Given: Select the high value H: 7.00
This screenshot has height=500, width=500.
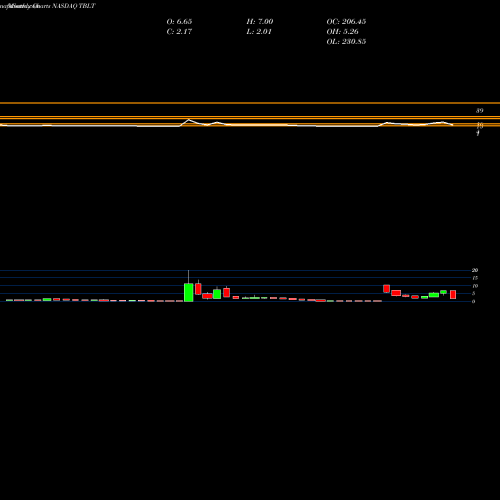Looking at the screenshot, I should point(260,22).
